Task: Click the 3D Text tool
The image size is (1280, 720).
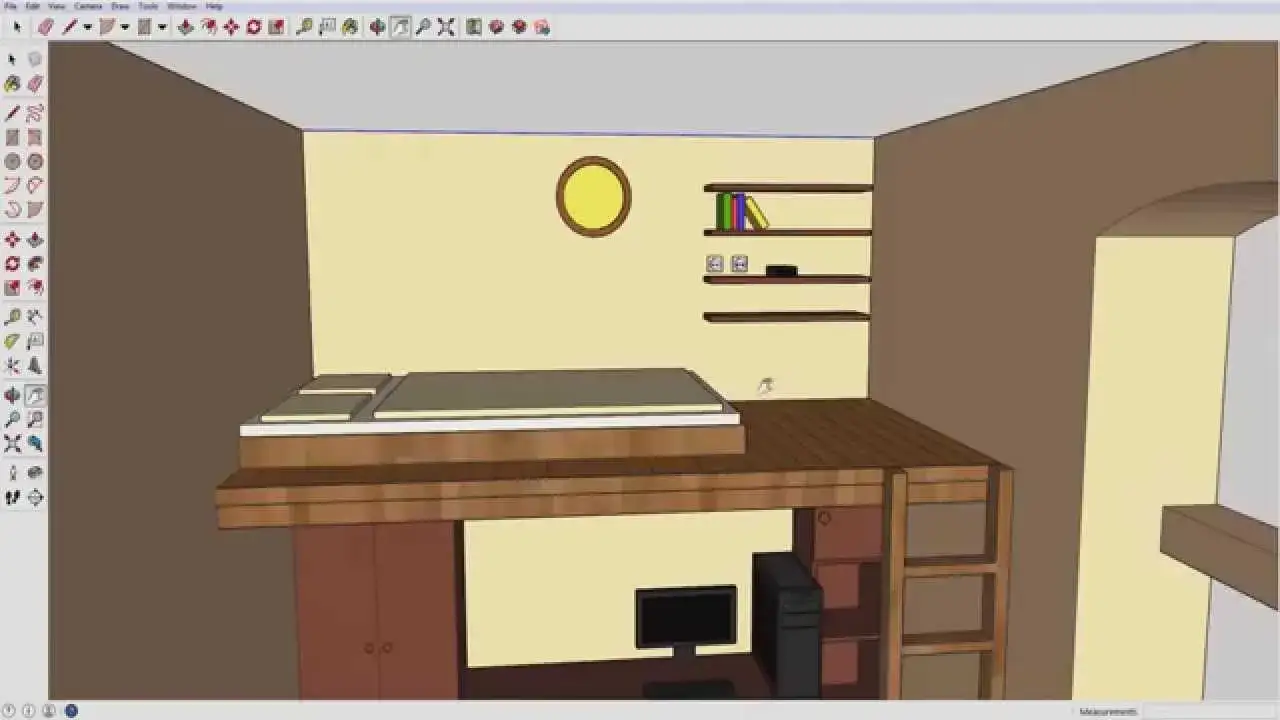Action: click(35, 366)
